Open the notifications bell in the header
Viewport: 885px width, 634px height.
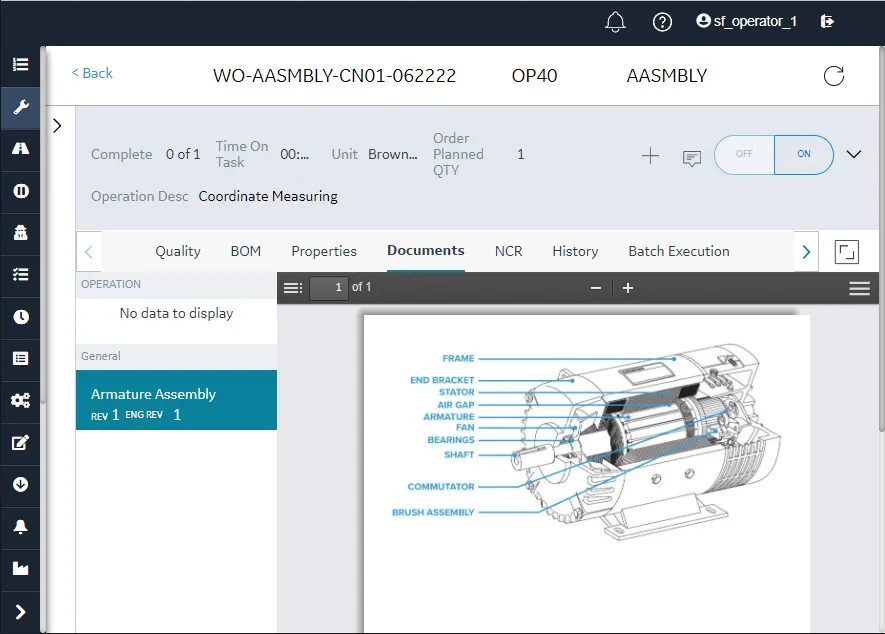615,21
